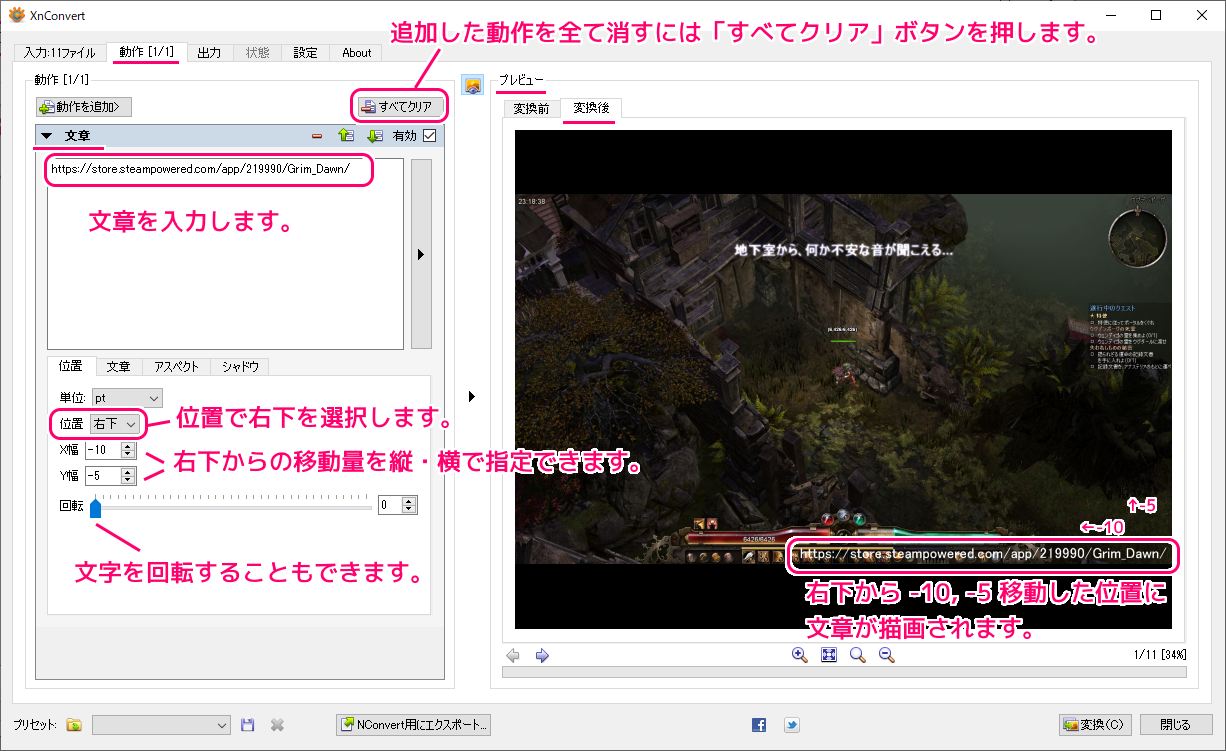
Task: Save preset with the floppy disk icon
Action: [248, 725]
